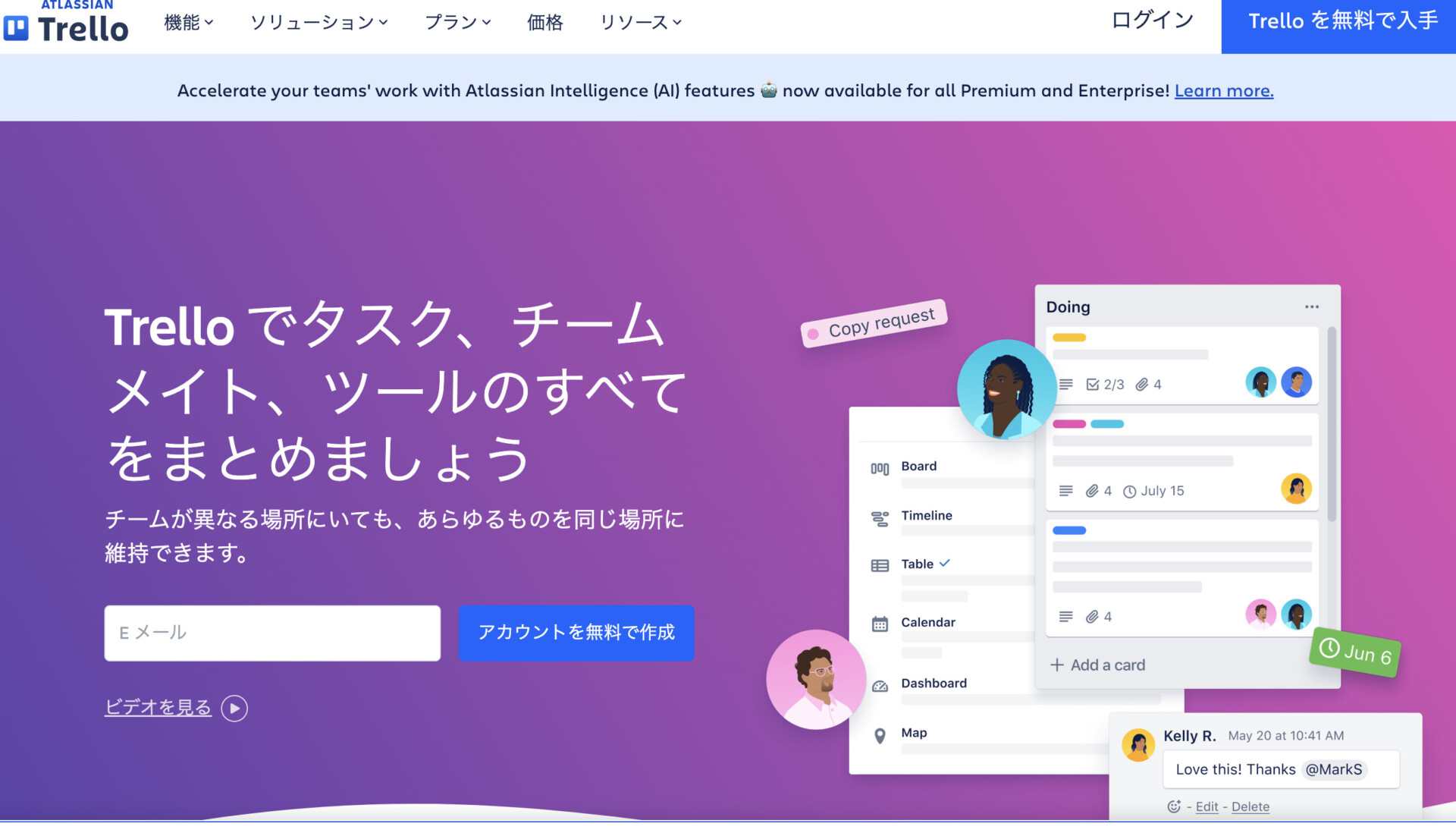Click the yellow label on first card
The height and width of the screenshot is (833, 1456).
pyautogui.click(x=1069, y=338)
